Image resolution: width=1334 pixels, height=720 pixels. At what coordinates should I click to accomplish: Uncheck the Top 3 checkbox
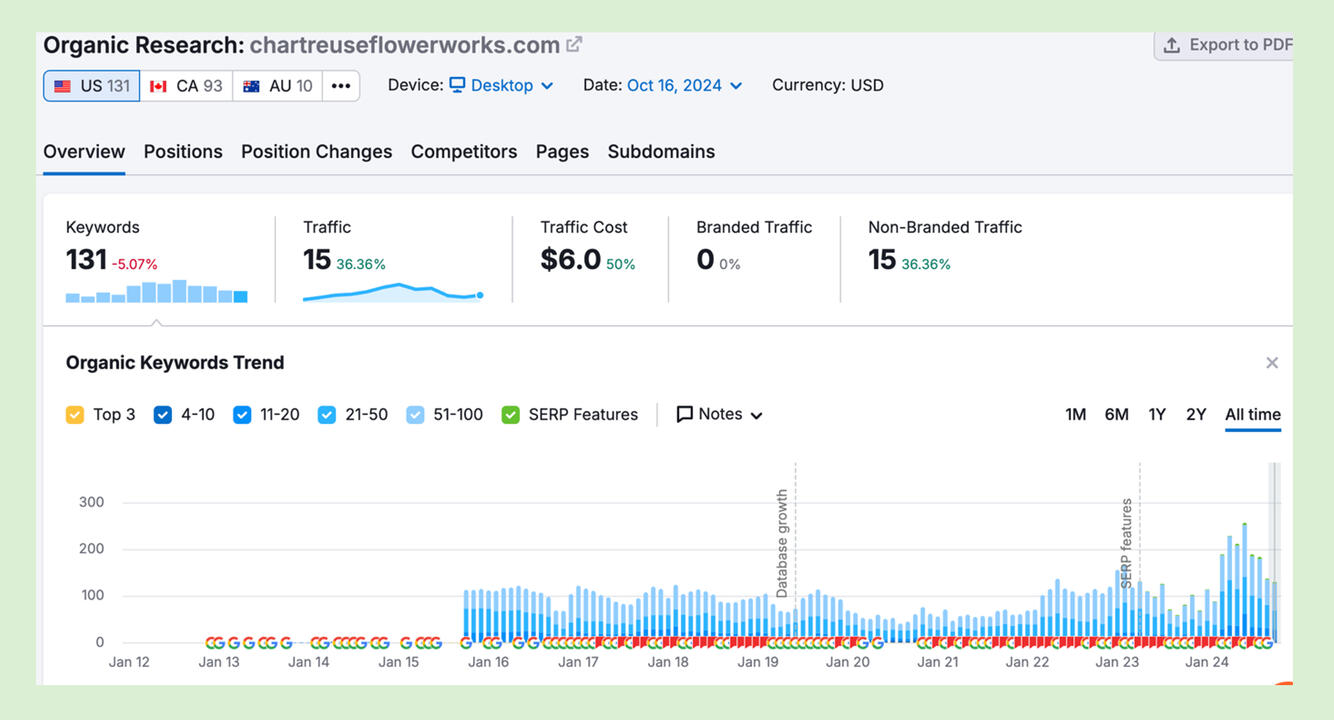(x=75, y=415)
